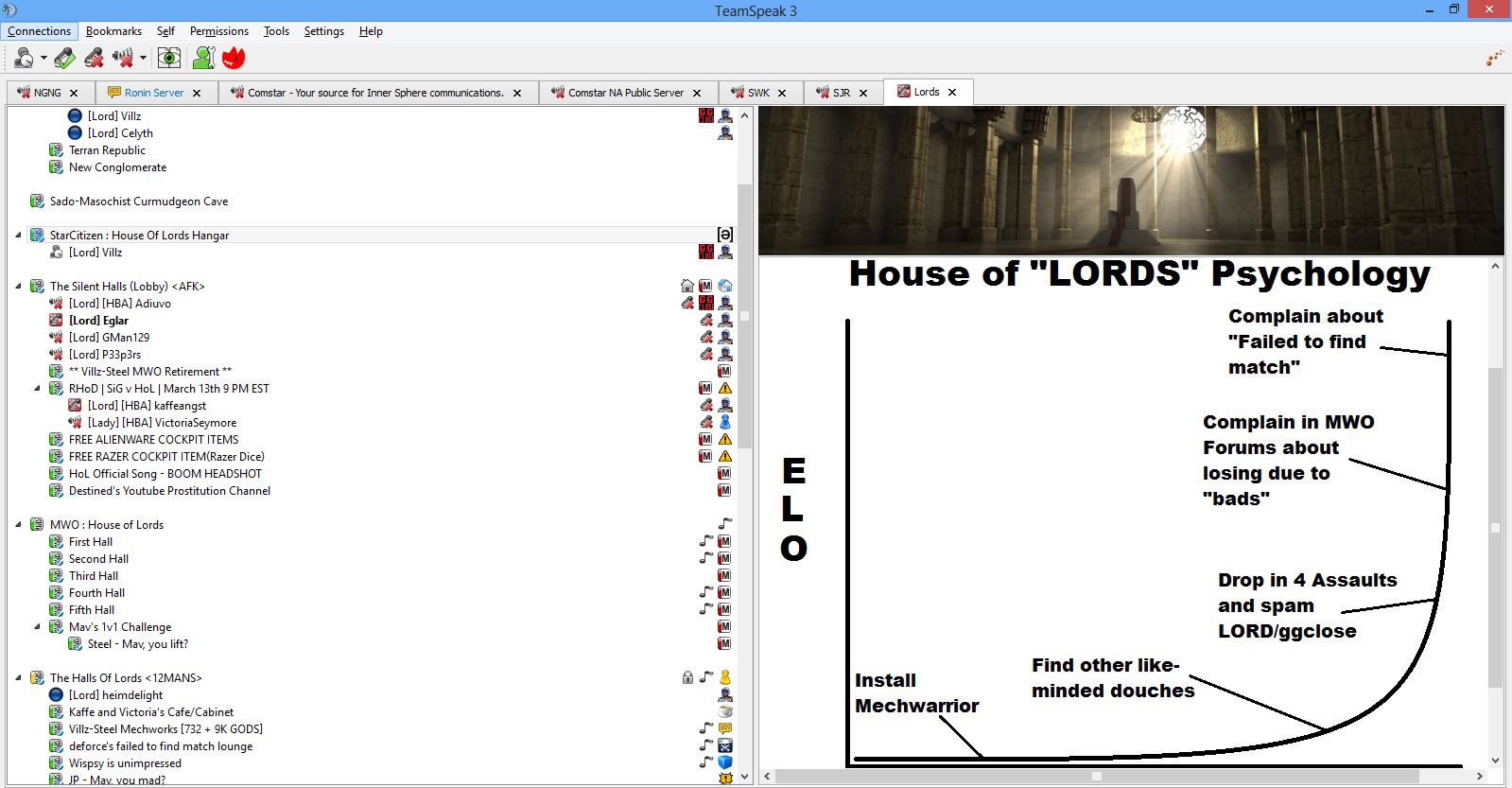Collapse the StarCitizen : House Of Lords Hangar channel

18,235
